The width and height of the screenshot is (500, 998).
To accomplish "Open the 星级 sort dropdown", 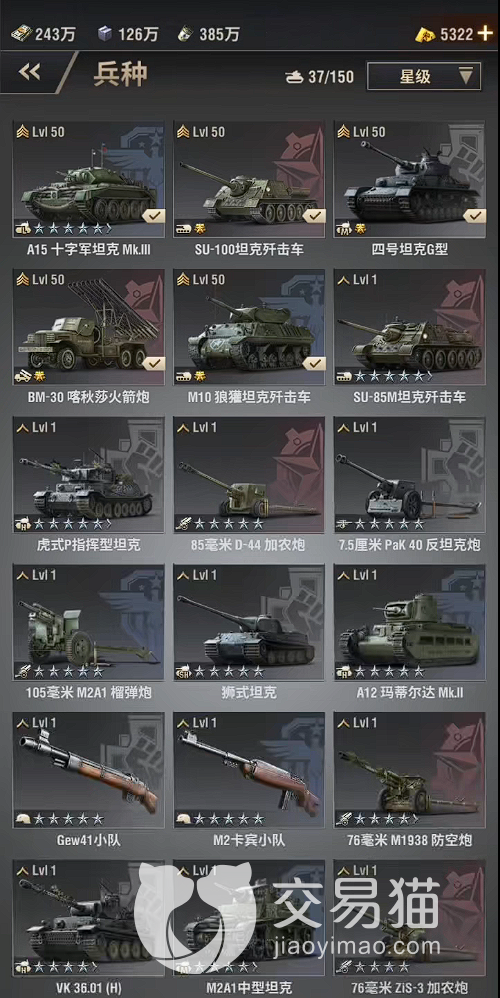I will point(424,76).
